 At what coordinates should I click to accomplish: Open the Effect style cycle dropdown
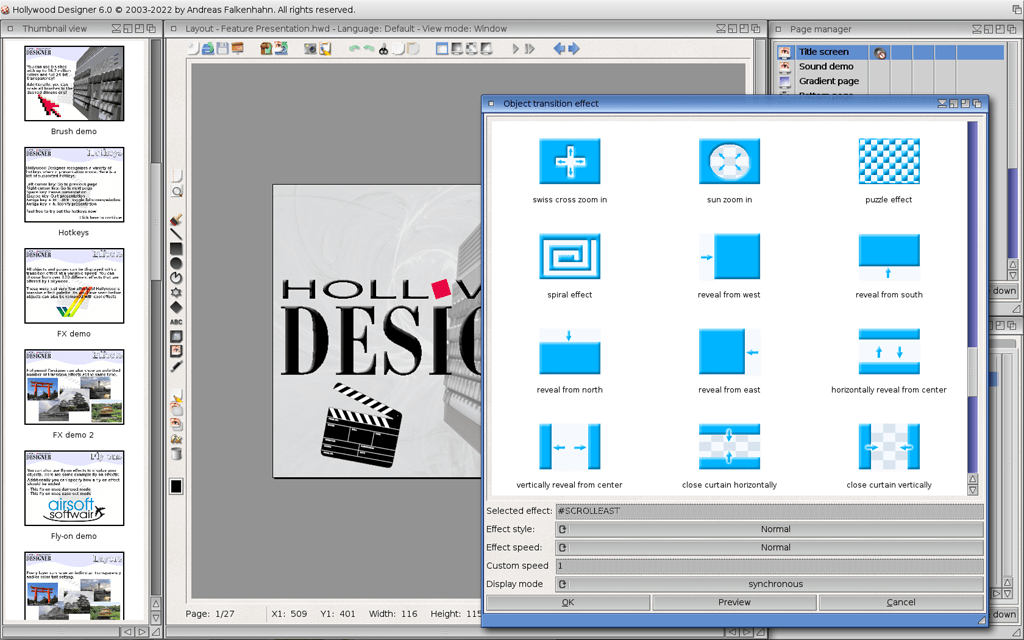coord(775,529)
